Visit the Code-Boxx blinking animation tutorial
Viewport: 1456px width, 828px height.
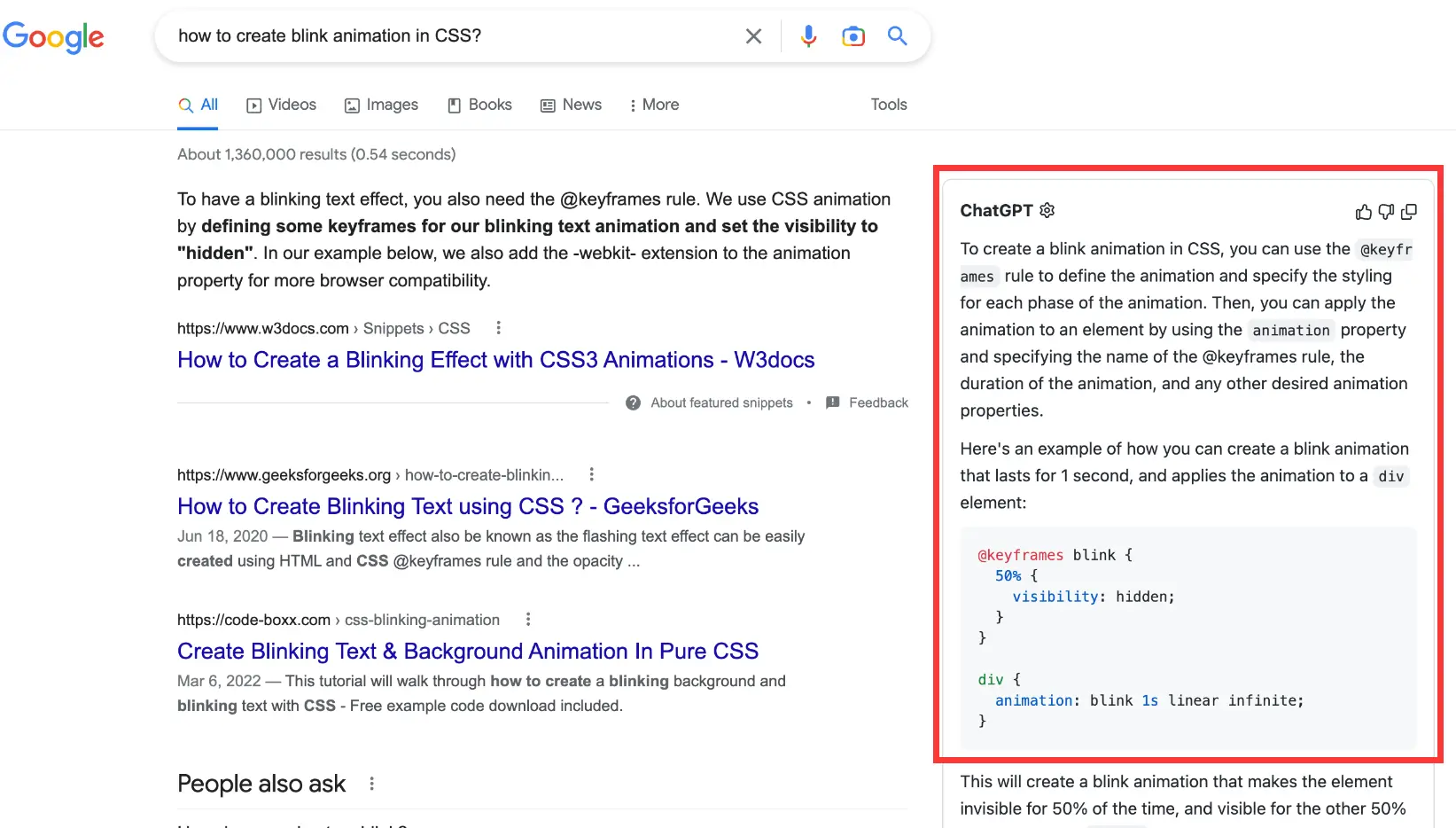click(x=468, y=650)
